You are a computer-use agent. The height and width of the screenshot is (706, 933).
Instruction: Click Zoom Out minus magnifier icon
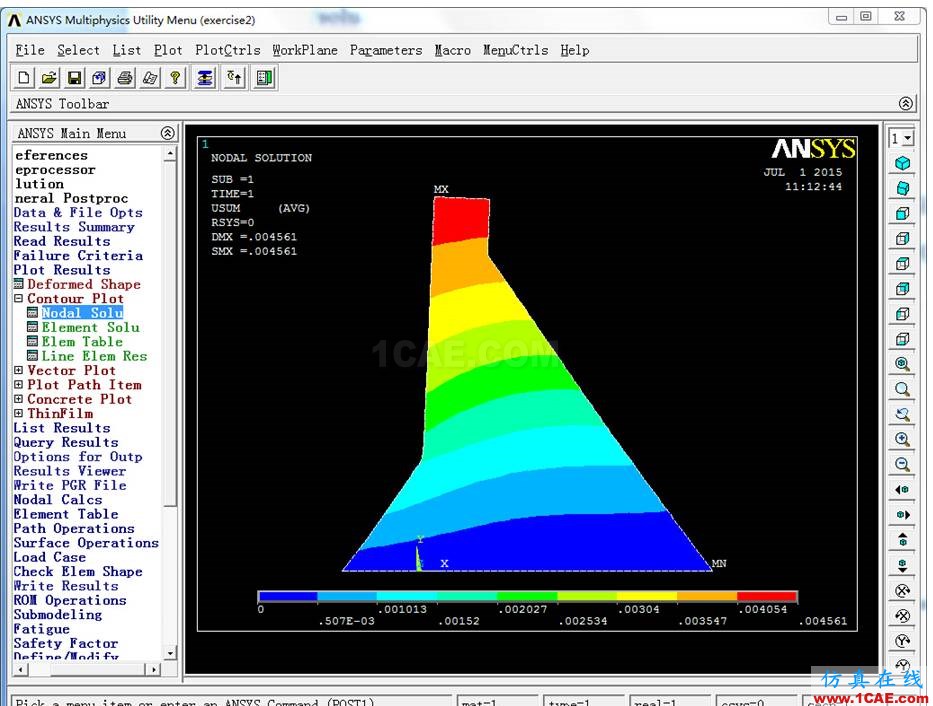(903, 464)
